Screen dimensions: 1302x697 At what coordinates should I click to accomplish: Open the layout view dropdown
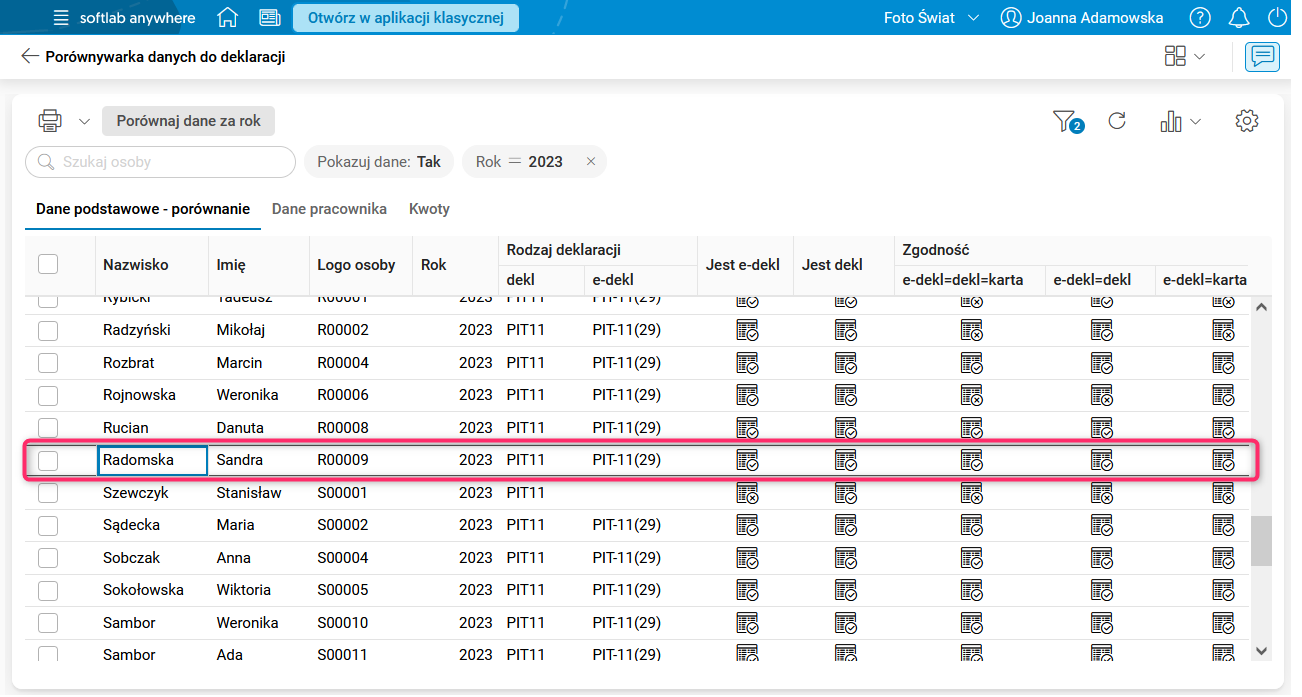tap(1185, 57)
